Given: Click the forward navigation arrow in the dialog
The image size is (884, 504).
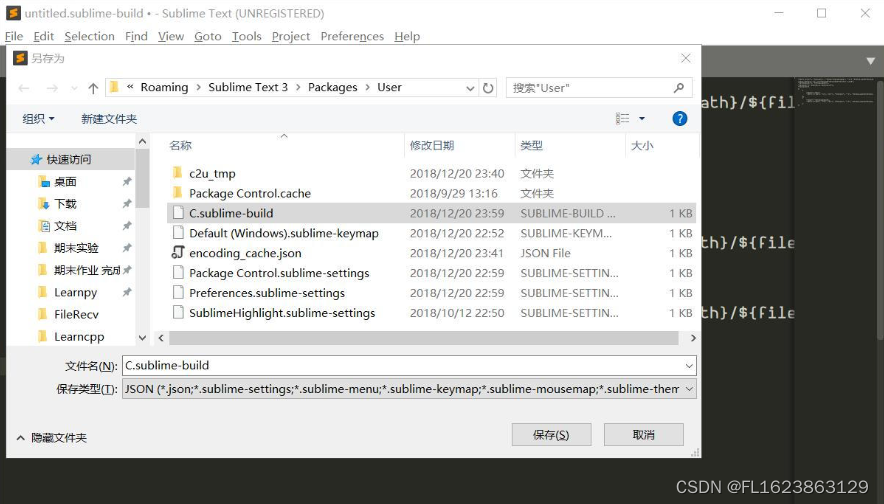Looking at the screenshot, I should [x=52, y=88].
